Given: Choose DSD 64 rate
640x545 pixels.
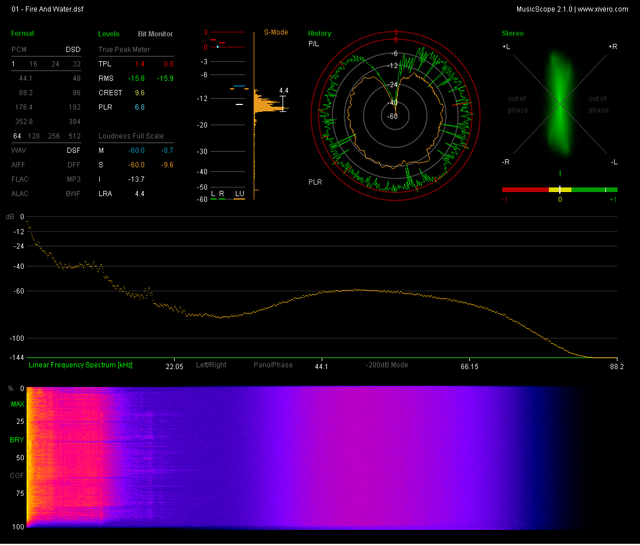Looking at the screenshot, I should [x=17, y=136].
